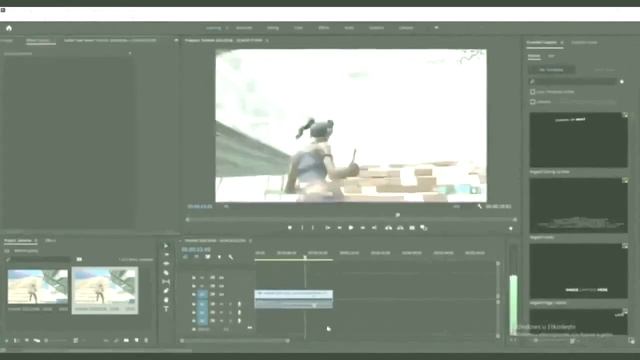Open Program monitor zoom level dropdown
The width and height of the screenshot is (640, 360).
coord(226,207)
